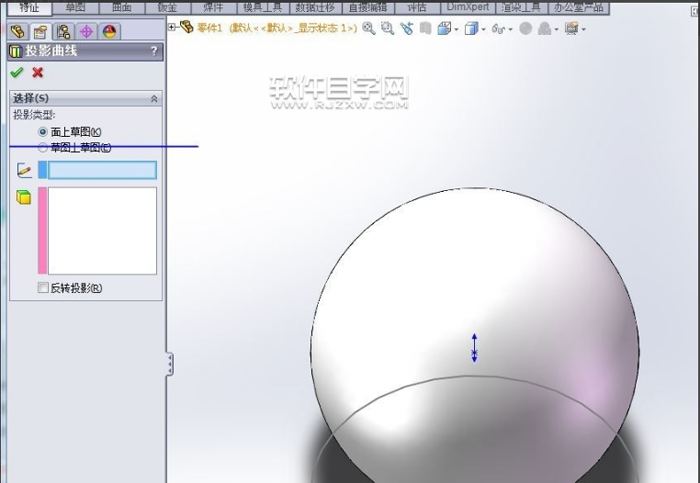The image size is (700, 483).
Task: Switch to DimXpert tab
Action: pos(468,8)
